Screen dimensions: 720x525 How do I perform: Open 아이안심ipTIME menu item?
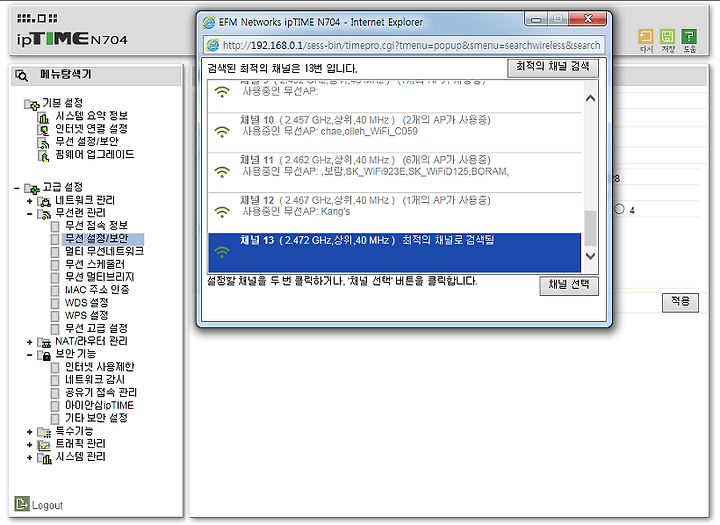coord(99,406)
